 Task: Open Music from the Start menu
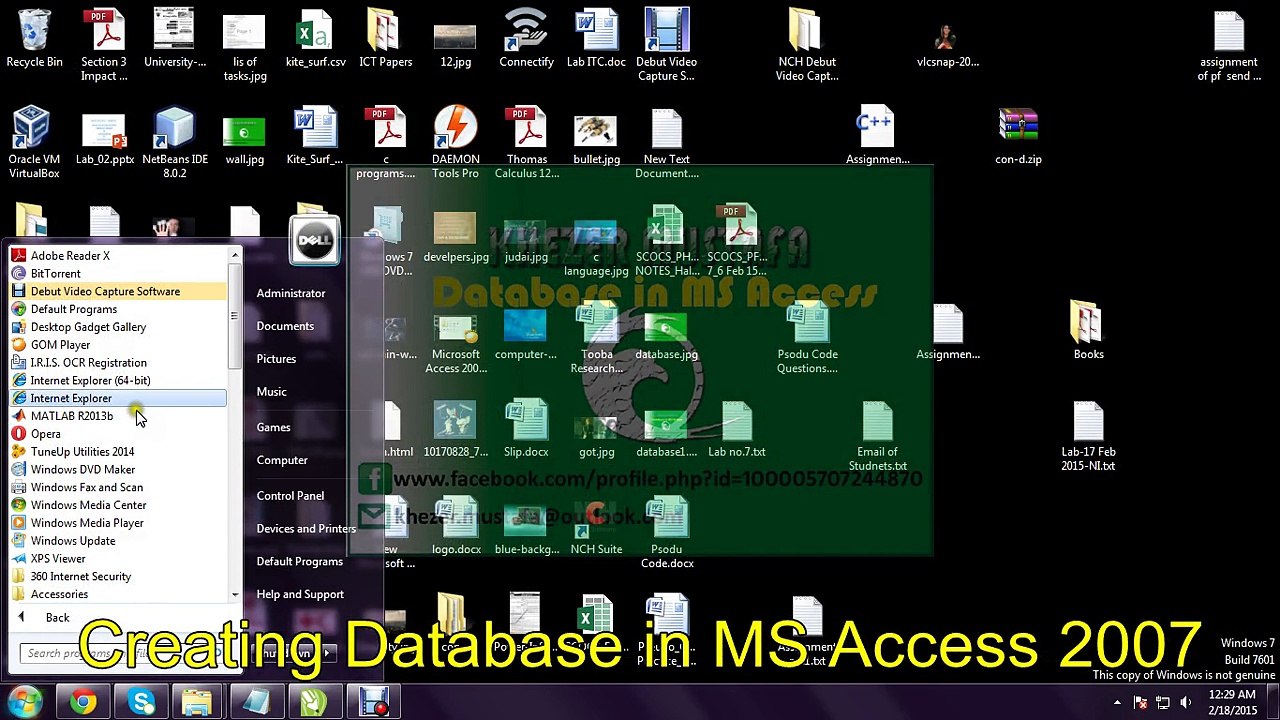point(272,392)
